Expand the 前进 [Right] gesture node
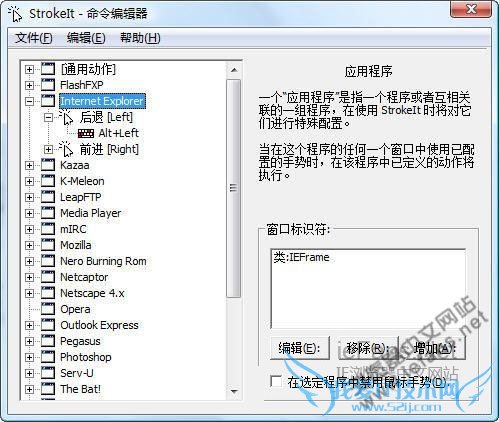The width and height of the screenshot is (499, 422). (x=49, y=149)
